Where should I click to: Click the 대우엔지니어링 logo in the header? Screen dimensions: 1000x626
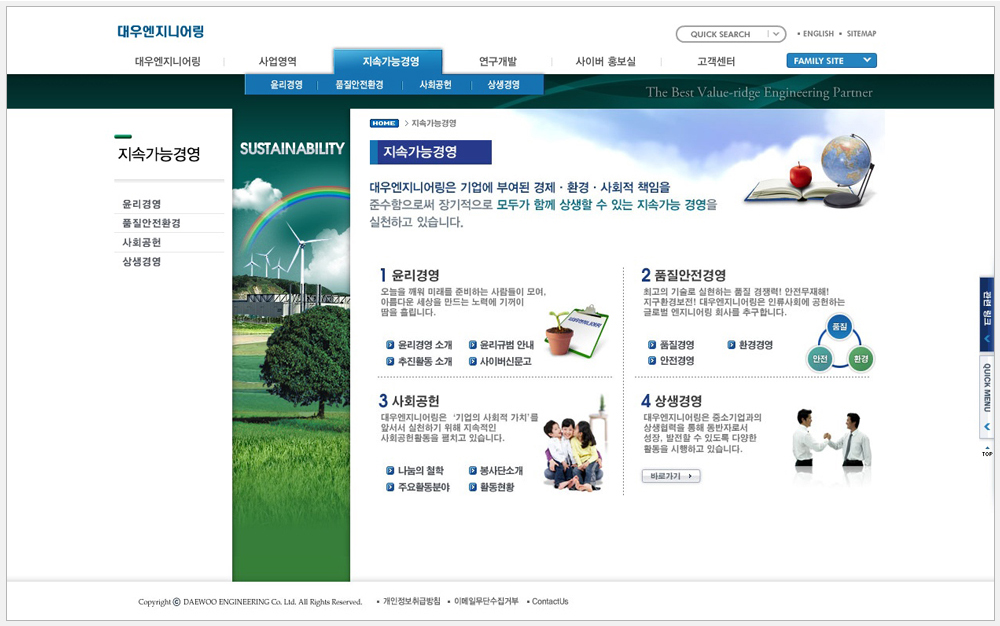point(160,32)
